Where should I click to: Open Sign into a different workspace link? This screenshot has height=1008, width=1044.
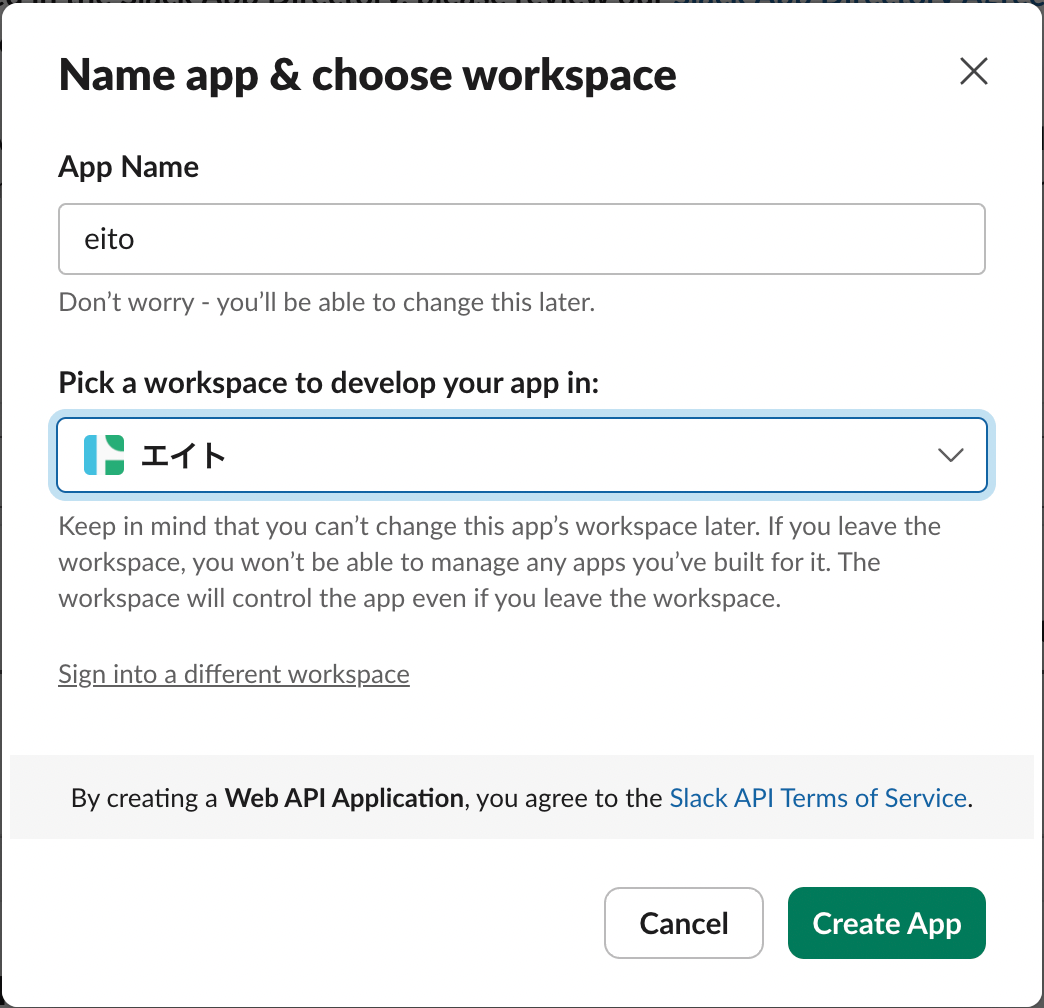[x=234, y=674]
